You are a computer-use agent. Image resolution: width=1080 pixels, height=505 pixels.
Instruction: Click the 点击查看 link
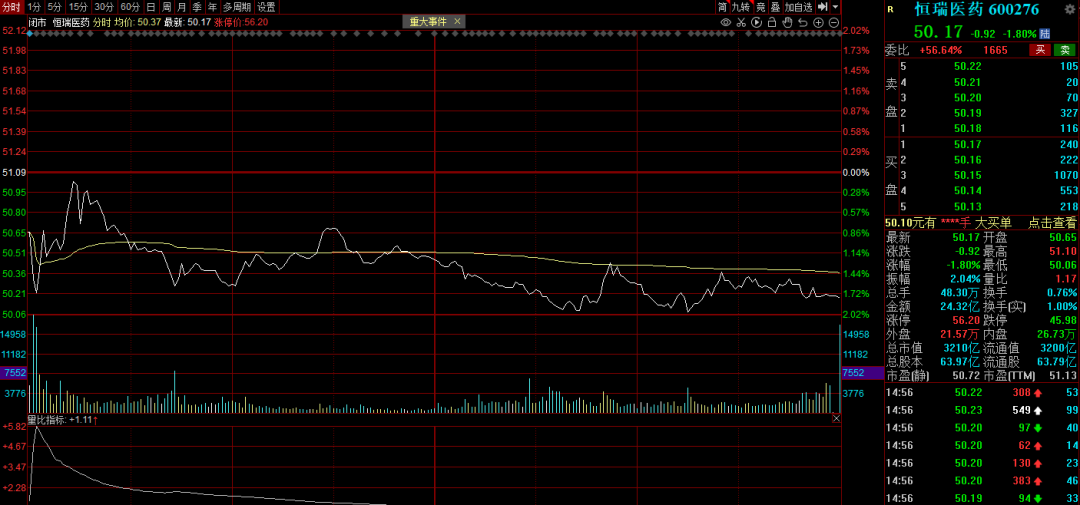click(x=1052, y=223)
